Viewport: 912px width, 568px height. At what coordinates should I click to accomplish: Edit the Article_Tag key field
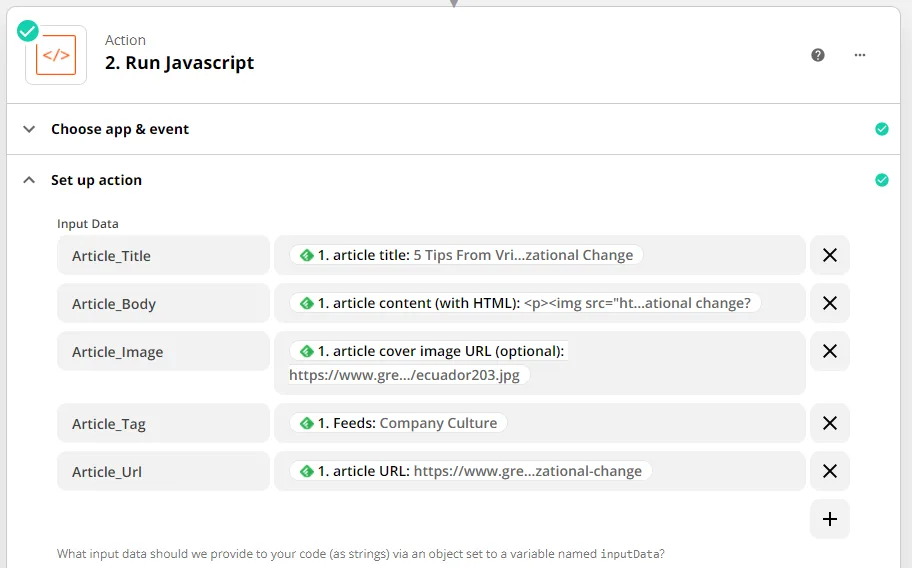(x=163, y=423)
